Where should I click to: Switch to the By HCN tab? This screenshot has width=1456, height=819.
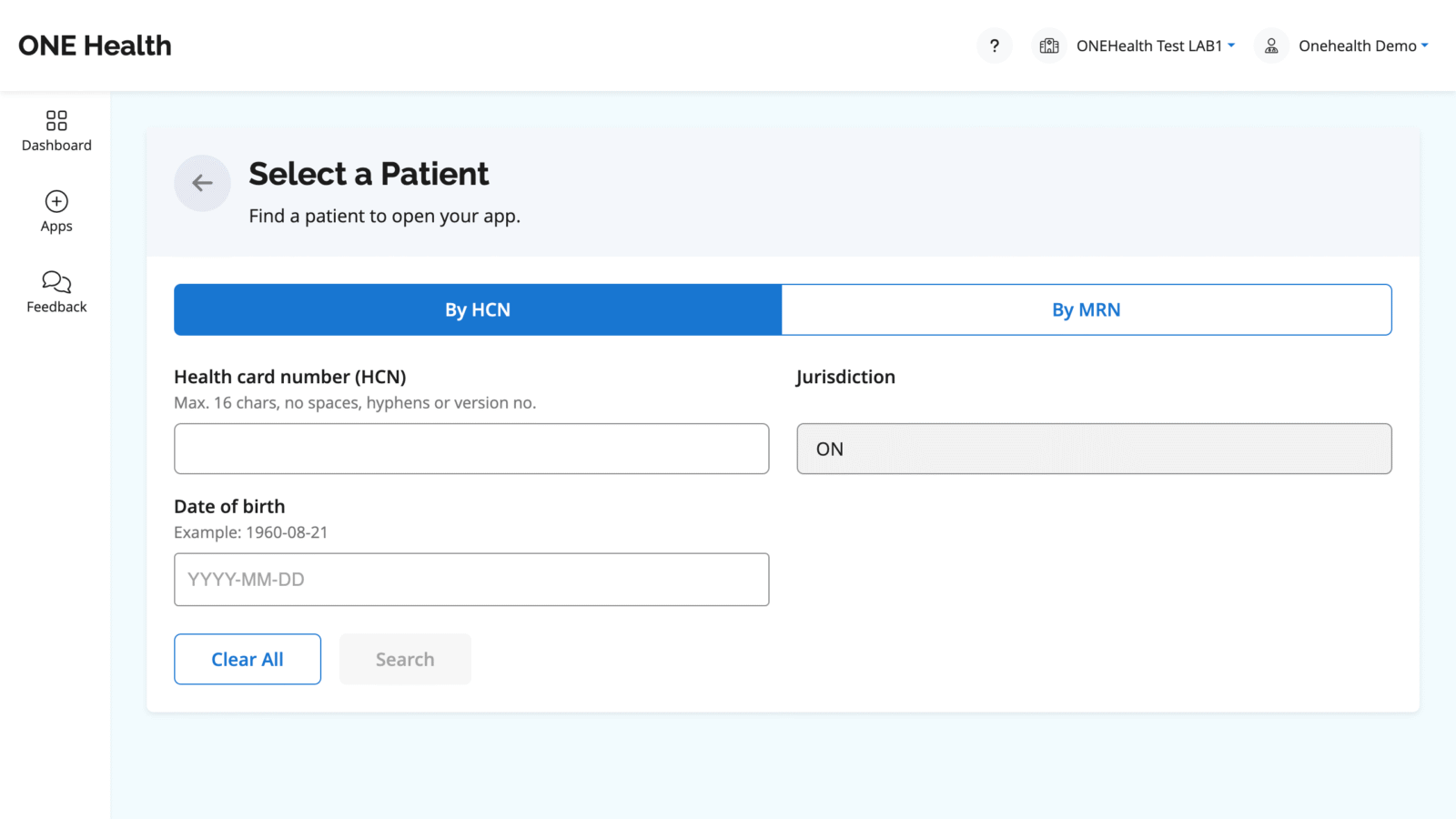478,309
